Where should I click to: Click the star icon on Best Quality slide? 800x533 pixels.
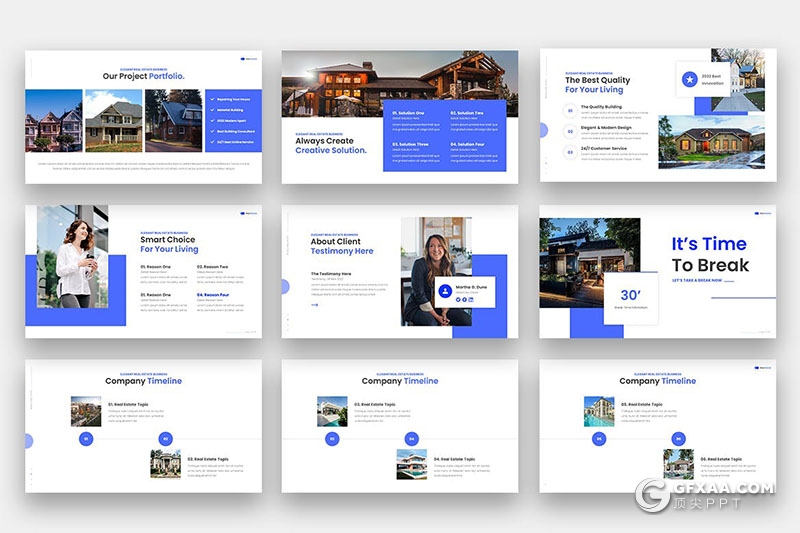688,79
